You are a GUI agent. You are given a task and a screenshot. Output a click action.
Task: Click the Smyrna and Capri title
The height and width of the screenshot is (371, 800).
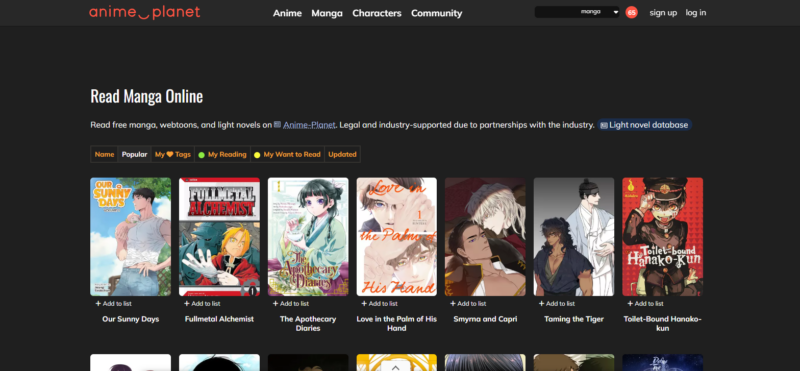click(485, 319)
